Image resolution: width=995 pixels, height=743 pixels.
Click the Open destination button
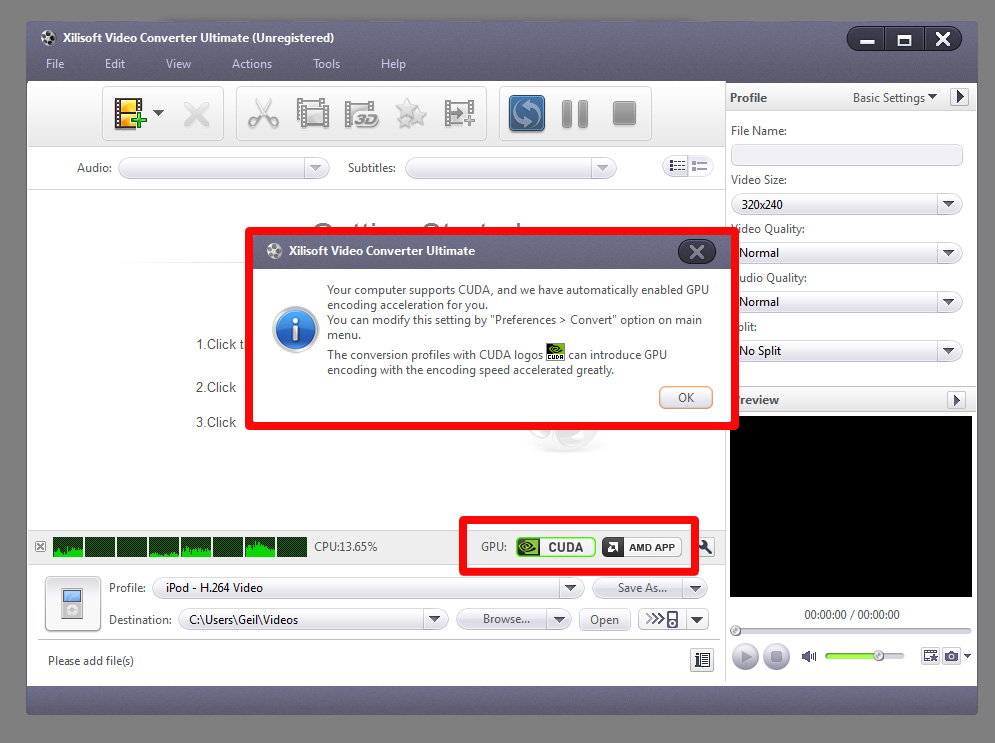click(604, 619)
